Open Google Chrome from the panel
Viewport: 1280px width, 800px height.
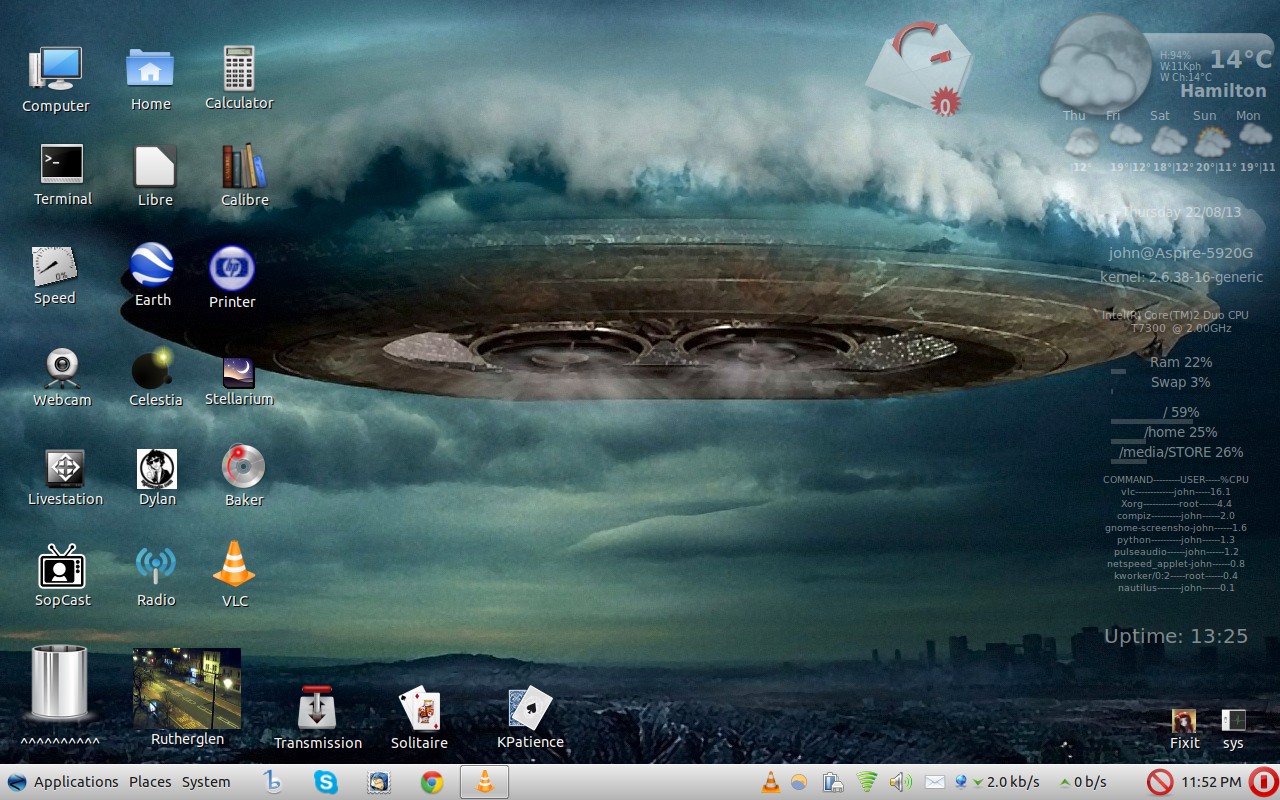(x=432, y=782)
